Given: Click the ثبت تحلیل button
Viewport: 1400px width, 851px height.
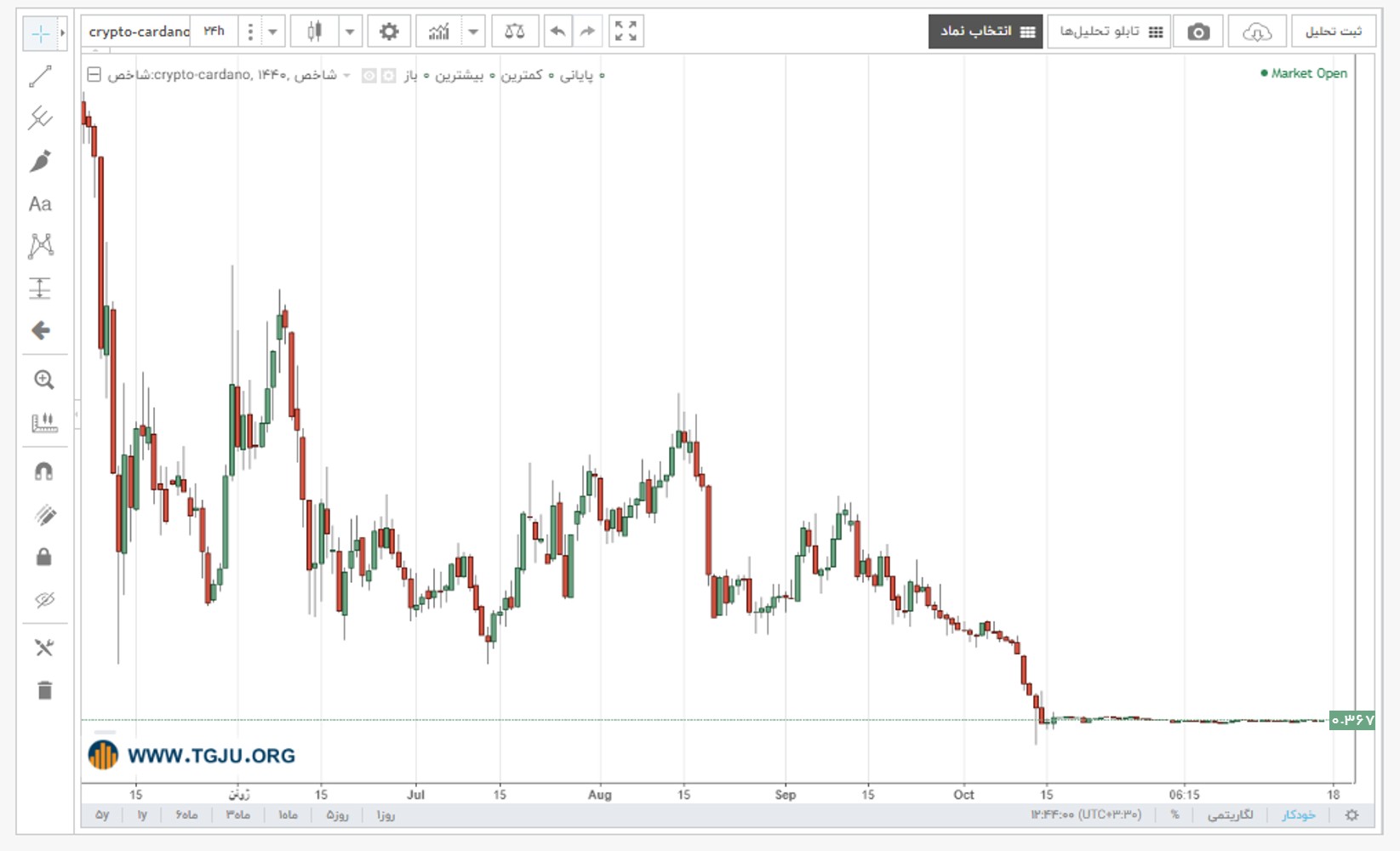Looking at the screenshot, I should coord(1334,31).
